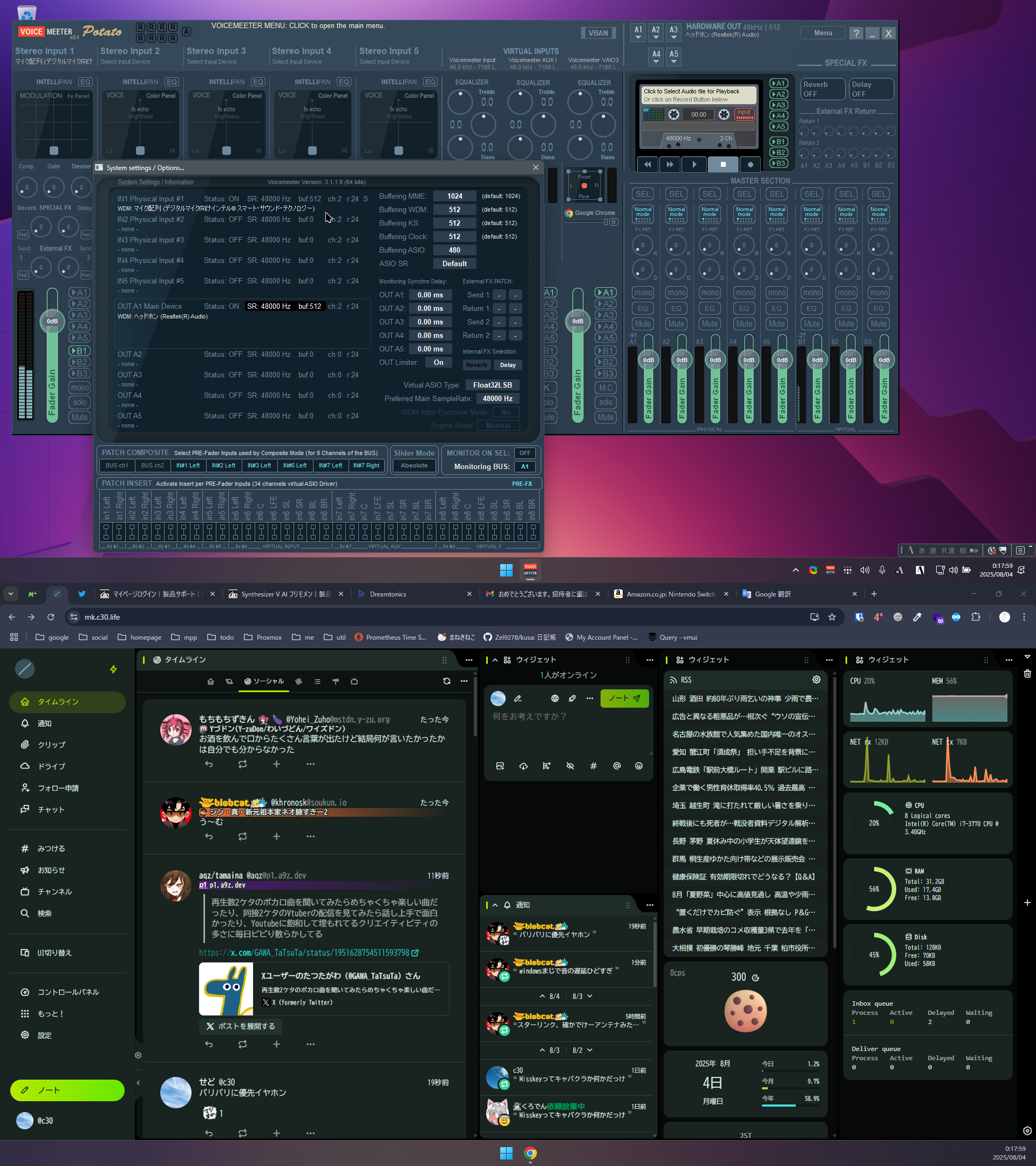Screen dimensions: 1036x1166
Task: Click the emoji picker icon in note composer
Action: coord(638,766)
